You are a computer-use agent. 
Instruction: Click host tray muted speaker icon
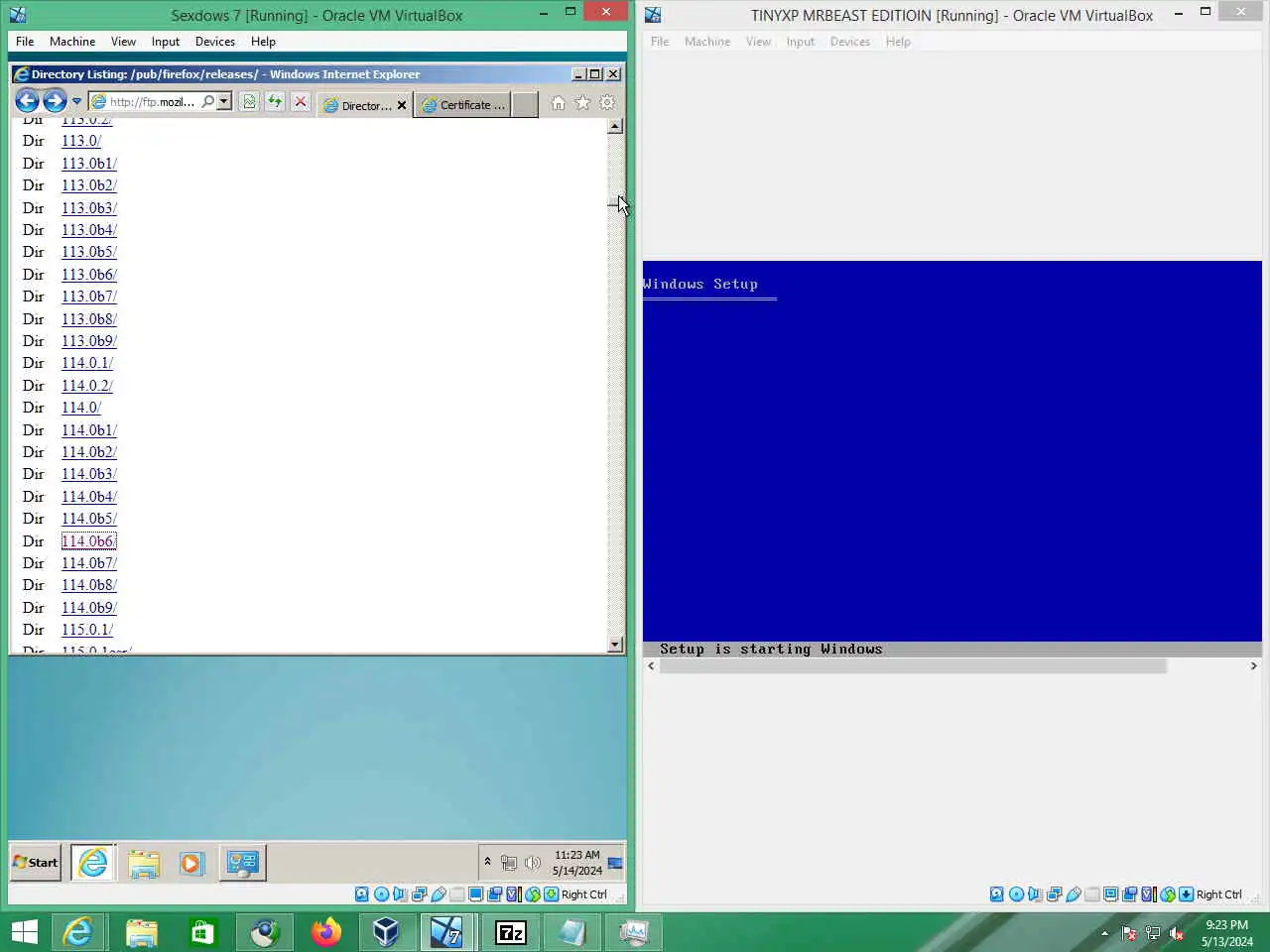pos(1177,933)
